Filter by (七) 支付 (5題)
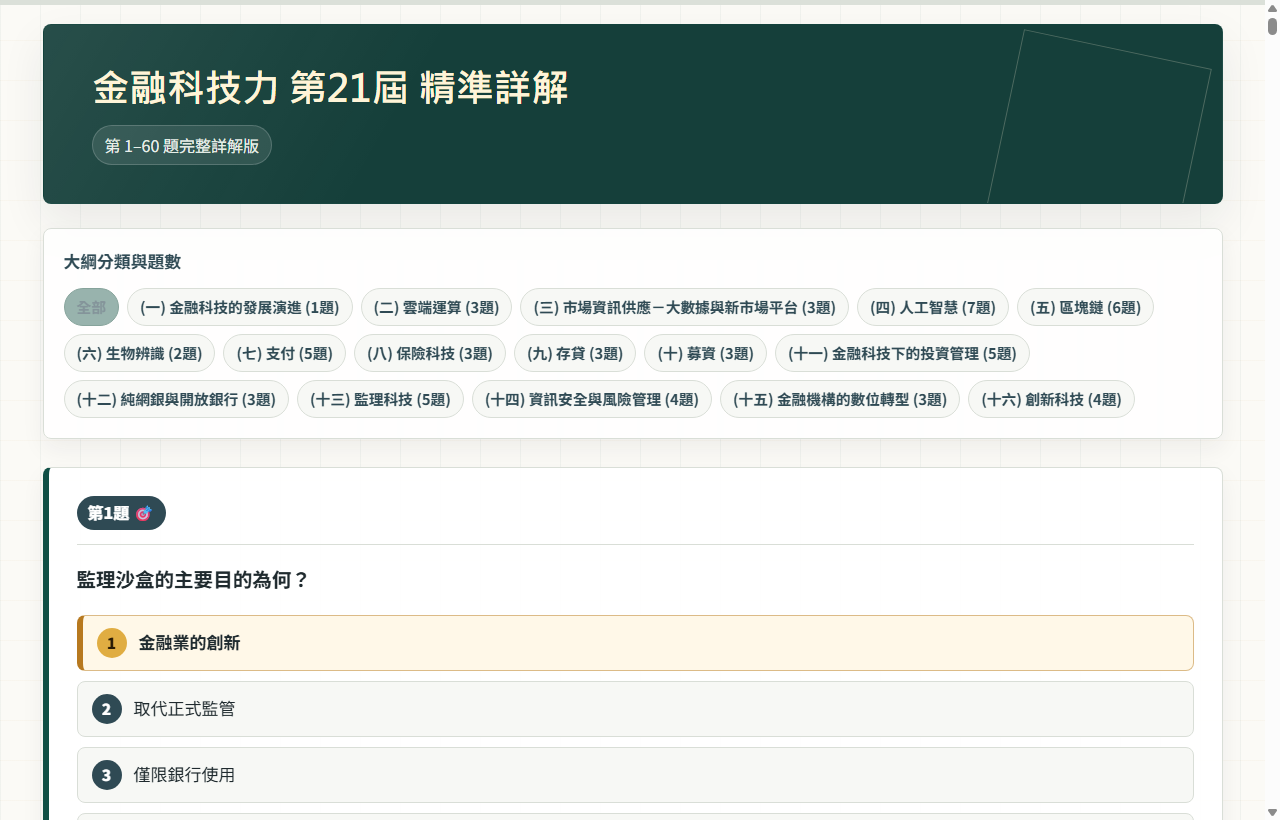Screen dimensions: 1280x820 coord(284,353)
